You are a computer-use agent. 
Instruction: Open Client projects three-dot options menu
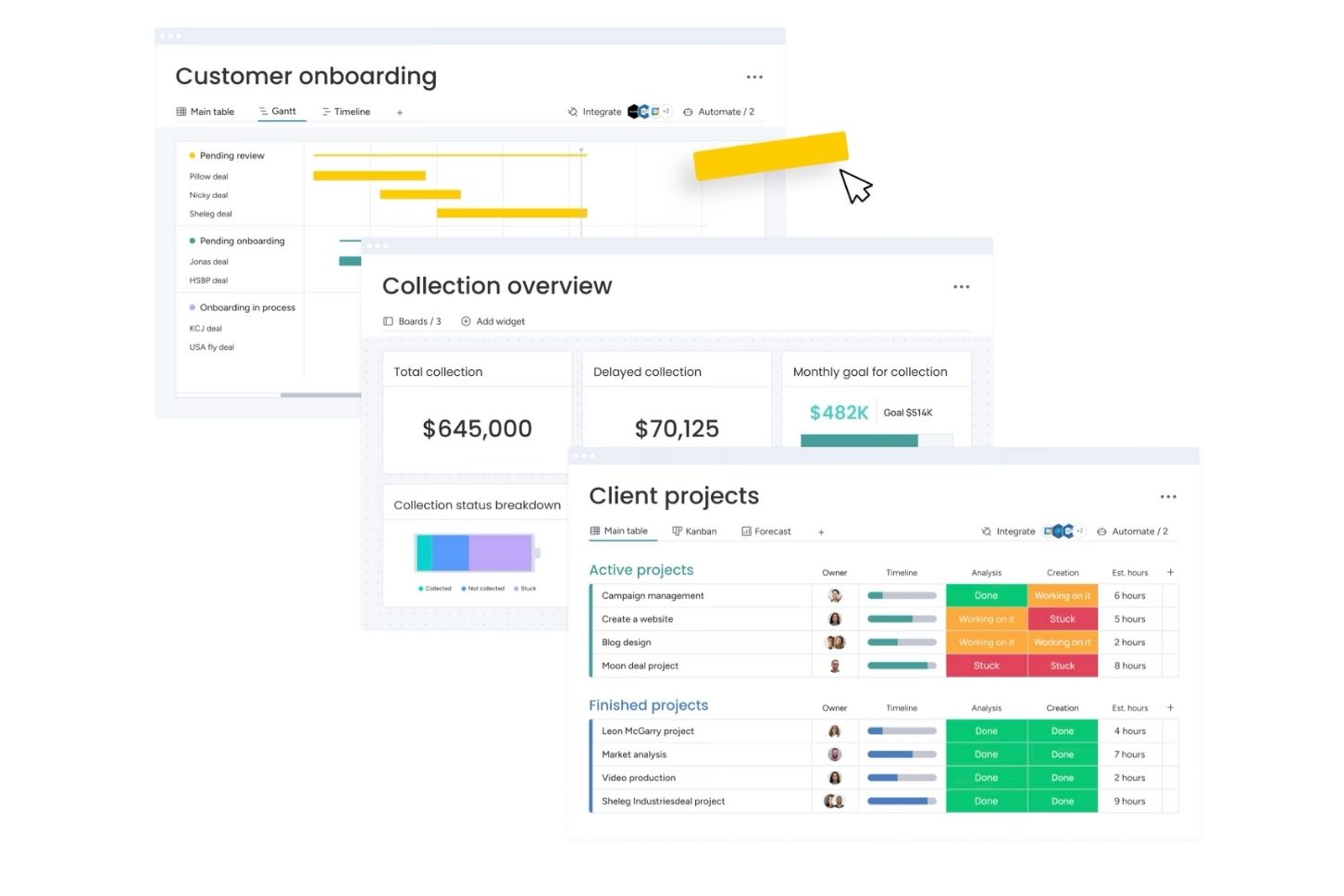(1168, 497)
